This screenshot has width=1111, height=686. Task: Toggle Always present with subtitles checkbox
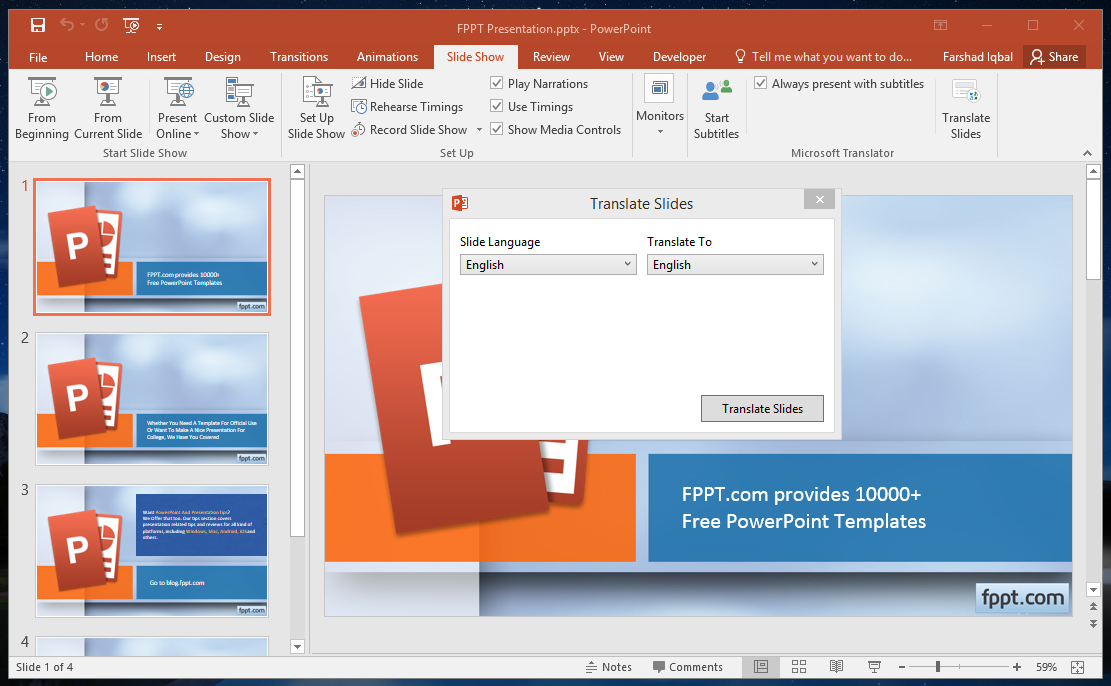click(760, 83)
